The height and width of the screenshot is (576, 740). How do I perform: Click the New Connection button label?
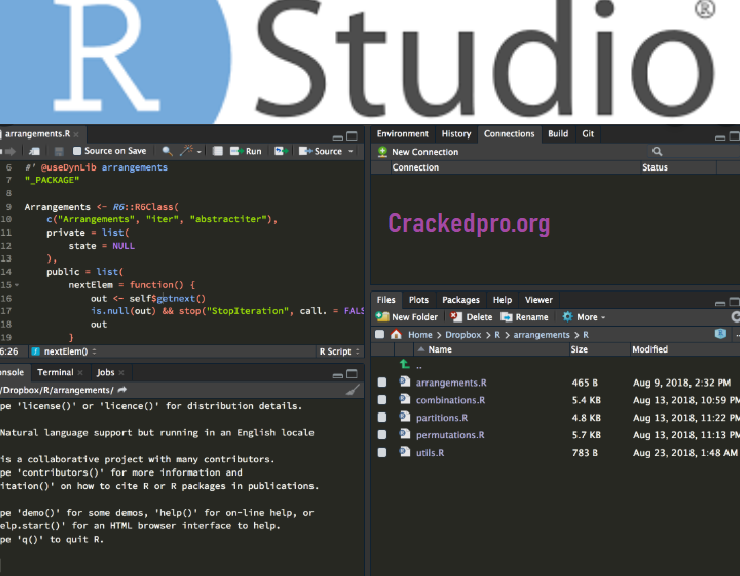[x=425, y=152]
